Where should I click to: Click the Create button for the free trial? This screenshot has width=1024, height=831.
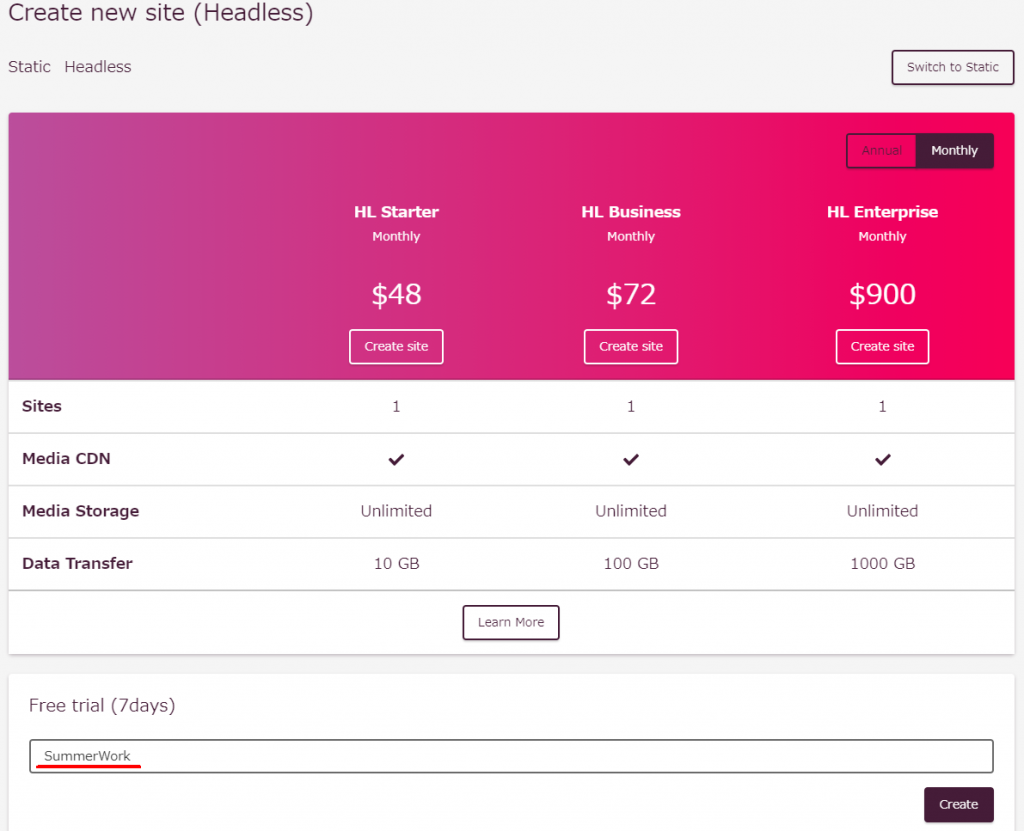tap(958, 804)
